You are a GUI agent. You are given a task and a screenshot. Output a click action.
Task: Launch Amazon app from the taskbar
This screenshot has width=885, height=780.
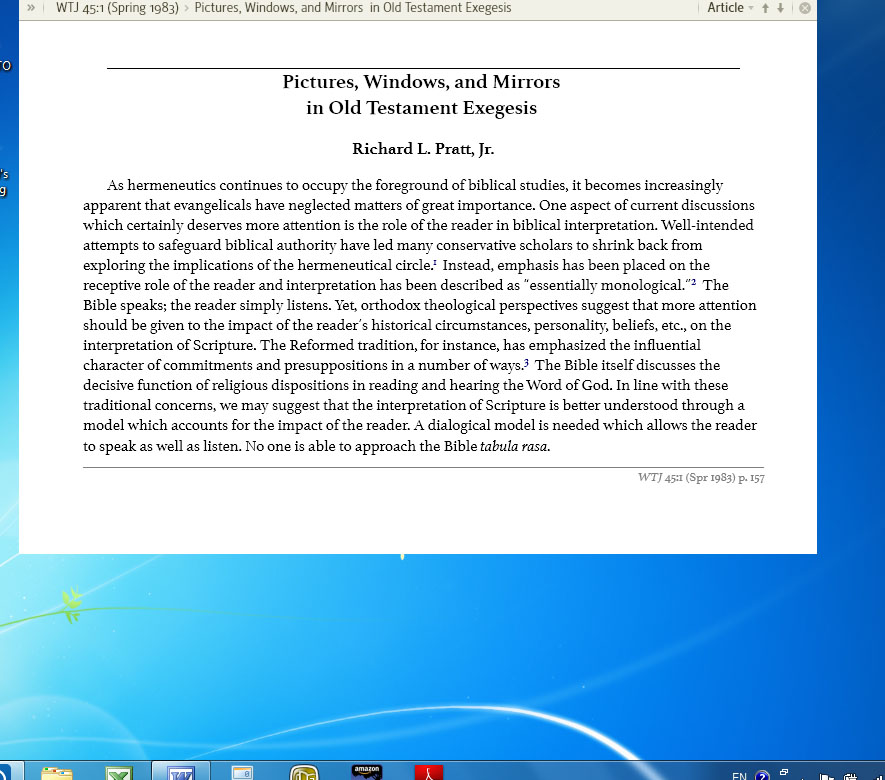366,772
